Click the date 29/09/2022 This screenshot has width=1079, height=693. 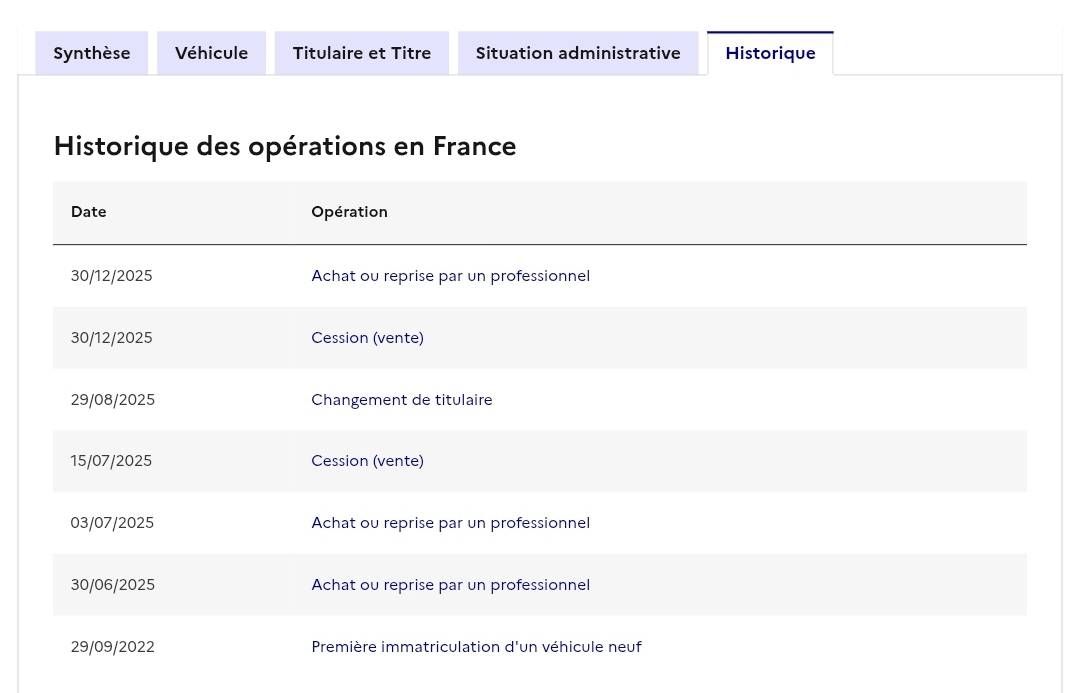113,647
